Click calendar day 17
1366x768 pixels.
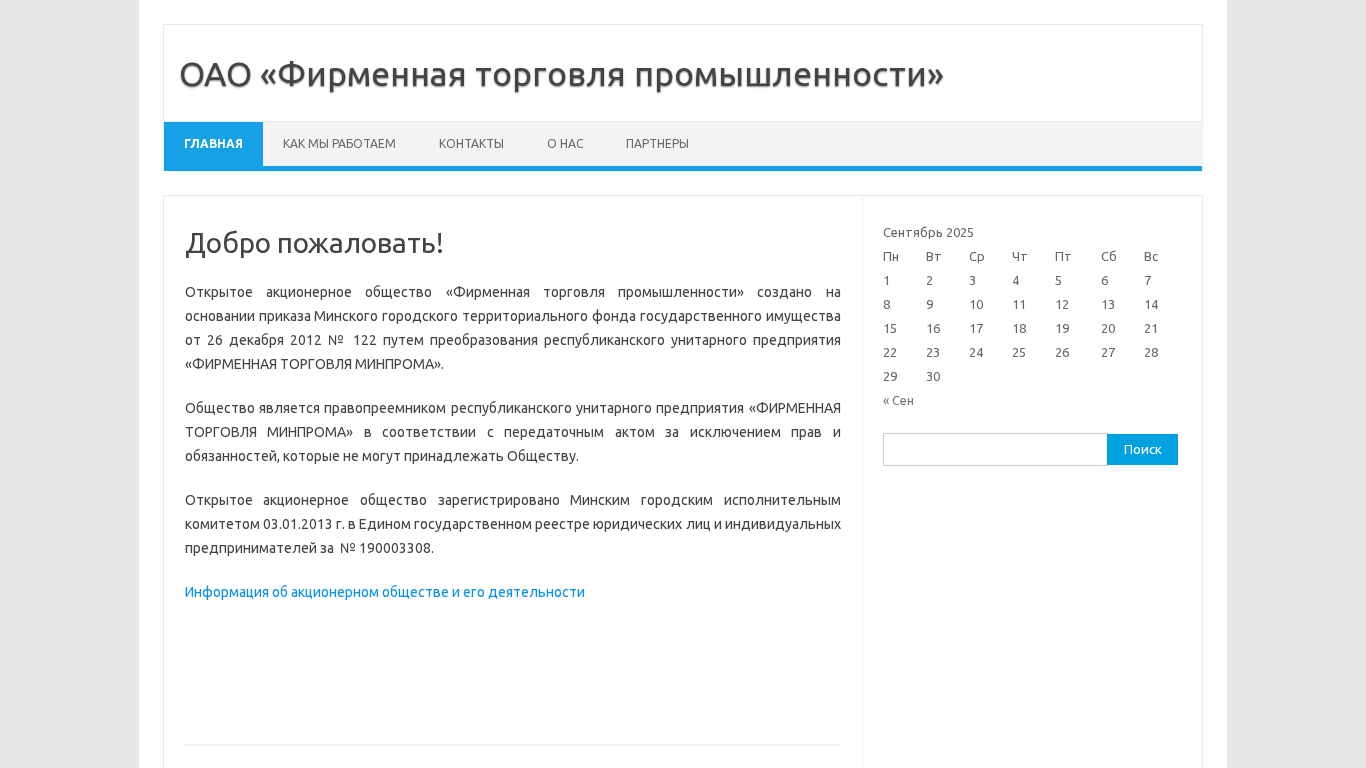coord(976,329)
